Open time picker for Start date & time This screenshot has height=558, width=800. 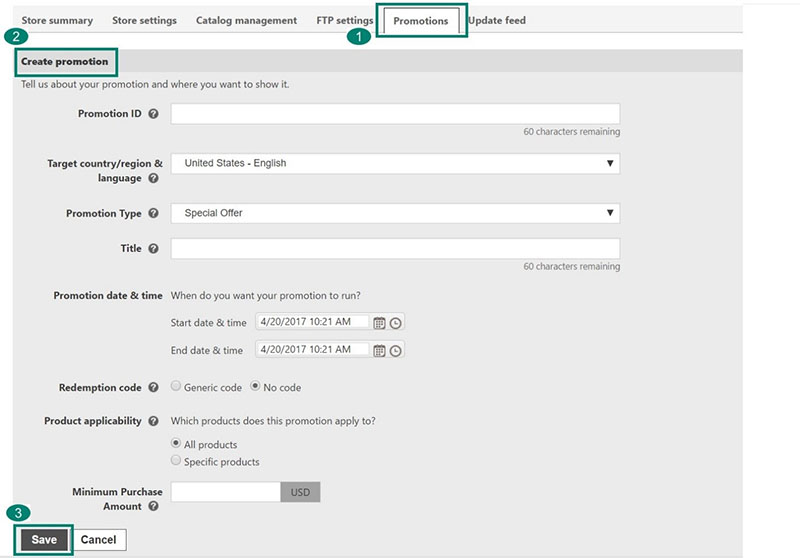pyautogui.click(x=395, y=323)
